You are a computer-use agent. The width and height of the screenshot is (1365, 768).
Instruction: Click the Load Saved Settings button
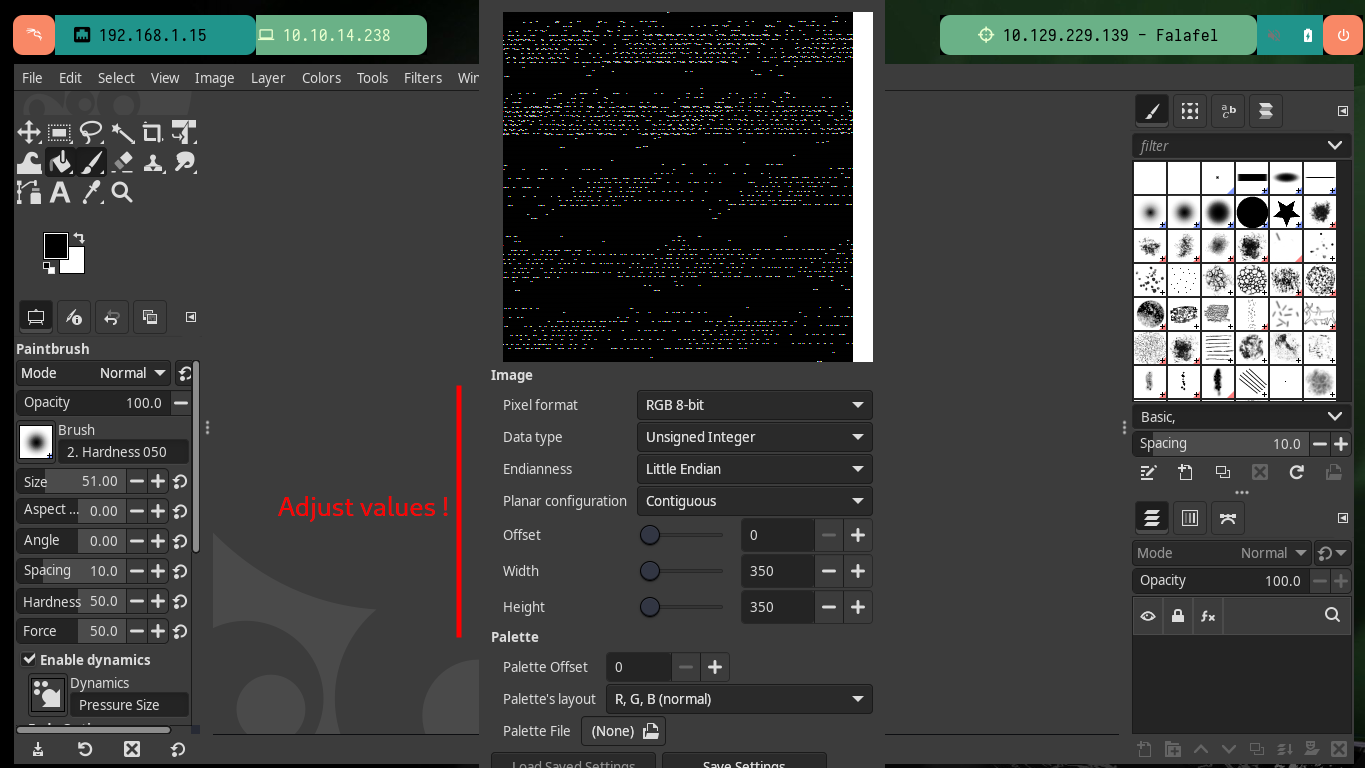(x=573, y=762)
